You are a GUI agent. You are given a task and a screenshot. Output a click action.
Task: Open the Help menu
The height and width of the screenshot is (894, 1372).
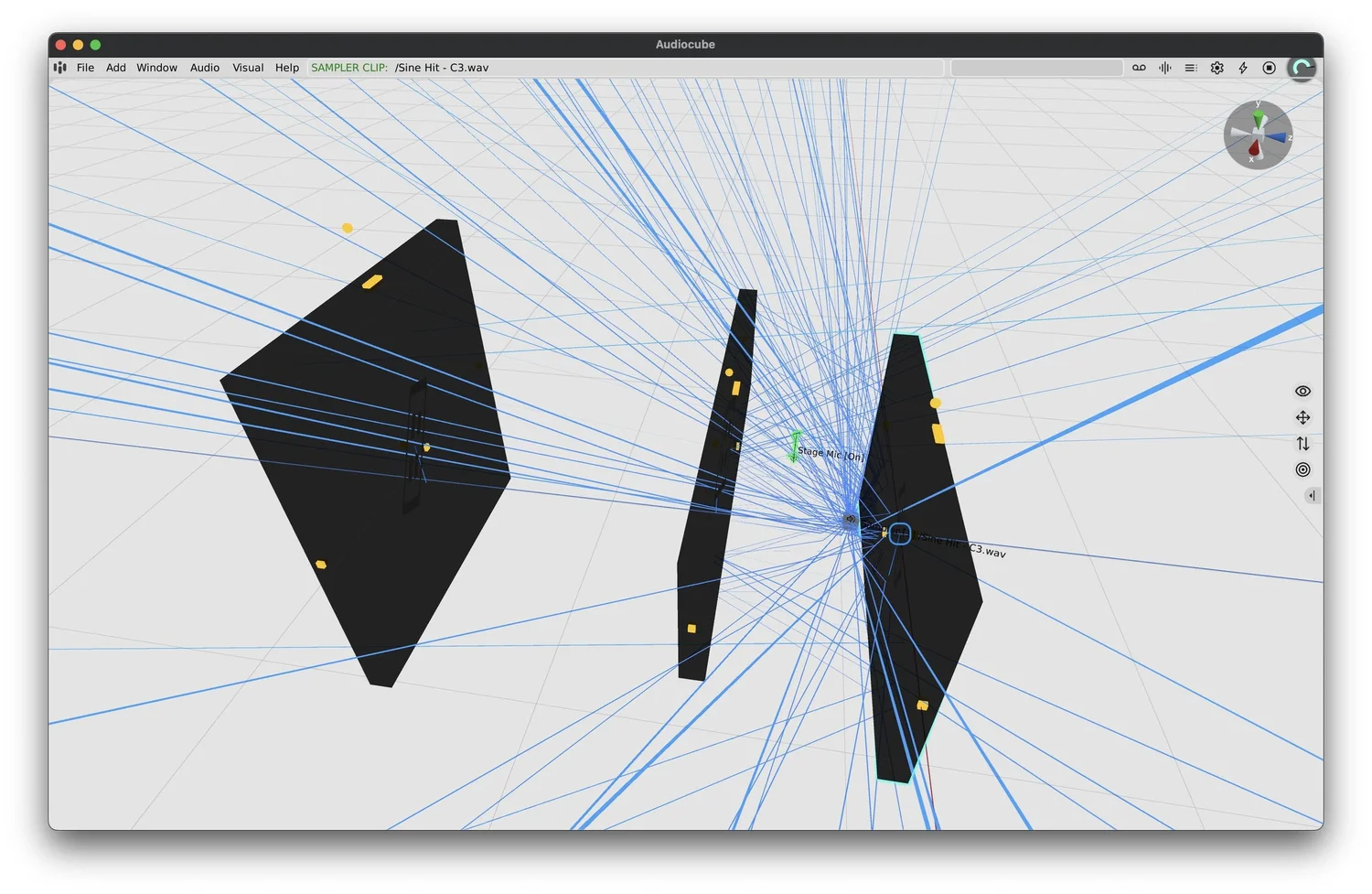[286, 67]
